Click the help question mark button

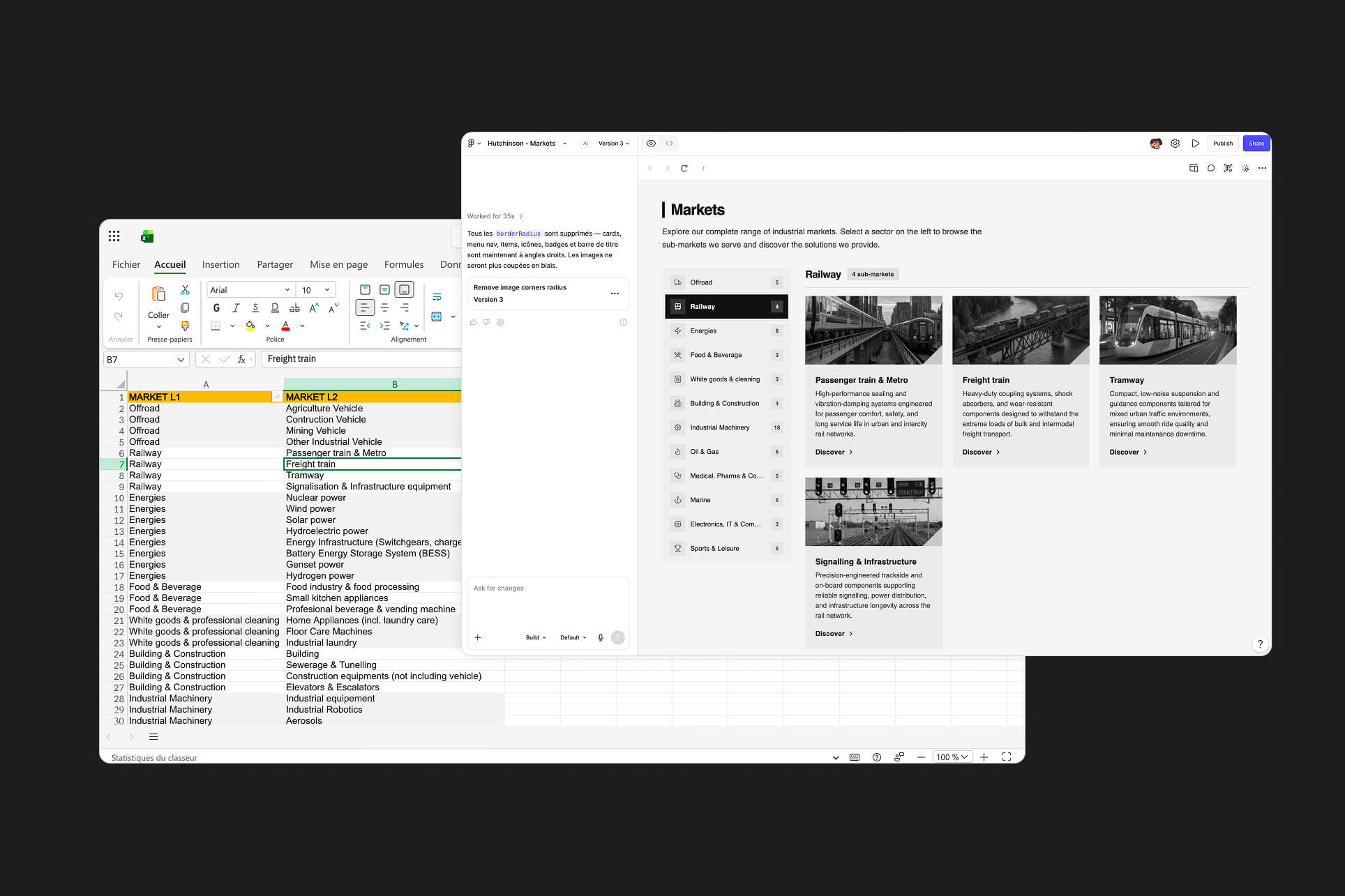click(x=1260, y=644)
